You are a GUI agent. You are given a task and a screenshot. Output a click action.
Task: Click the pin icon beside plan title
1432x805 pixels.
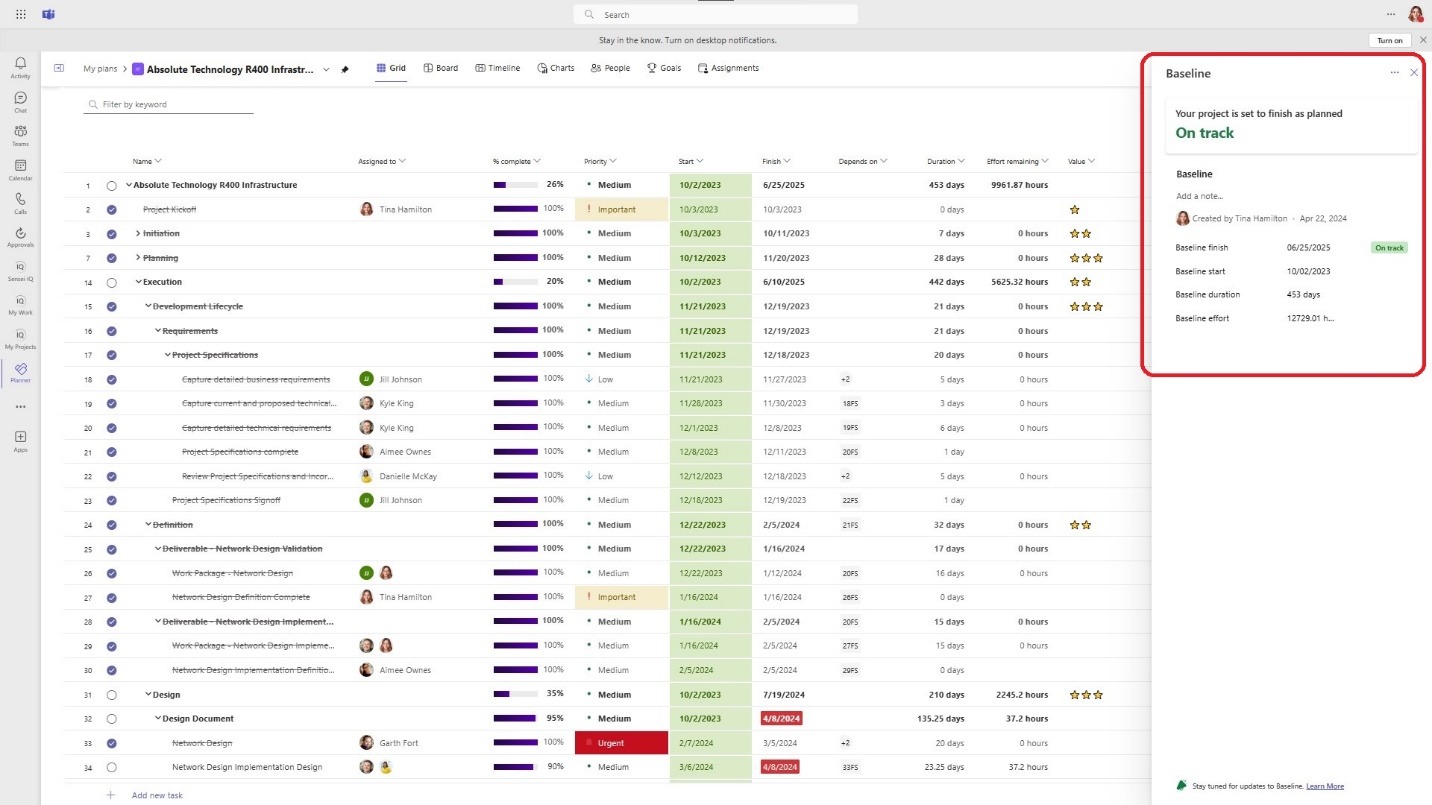(345, 69)
